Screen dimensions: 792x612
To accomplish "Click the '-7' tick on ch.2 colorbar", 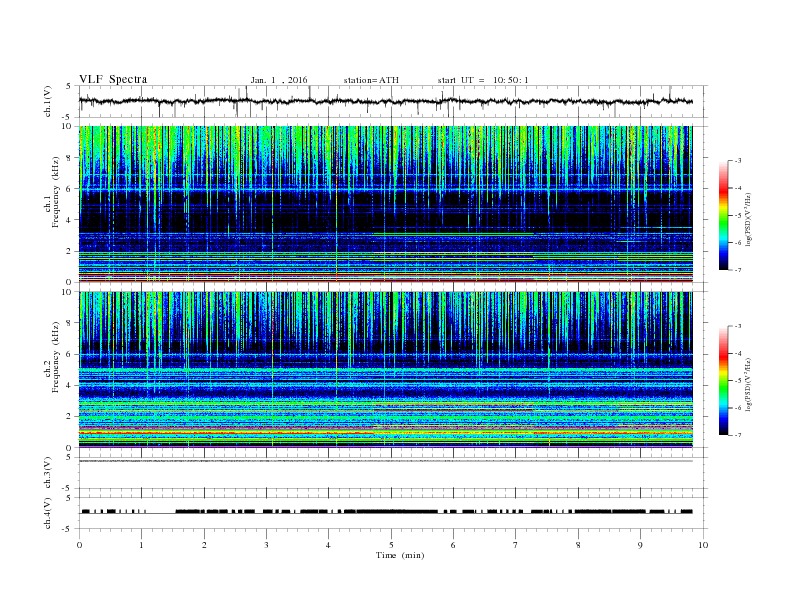I will [738, 435].
